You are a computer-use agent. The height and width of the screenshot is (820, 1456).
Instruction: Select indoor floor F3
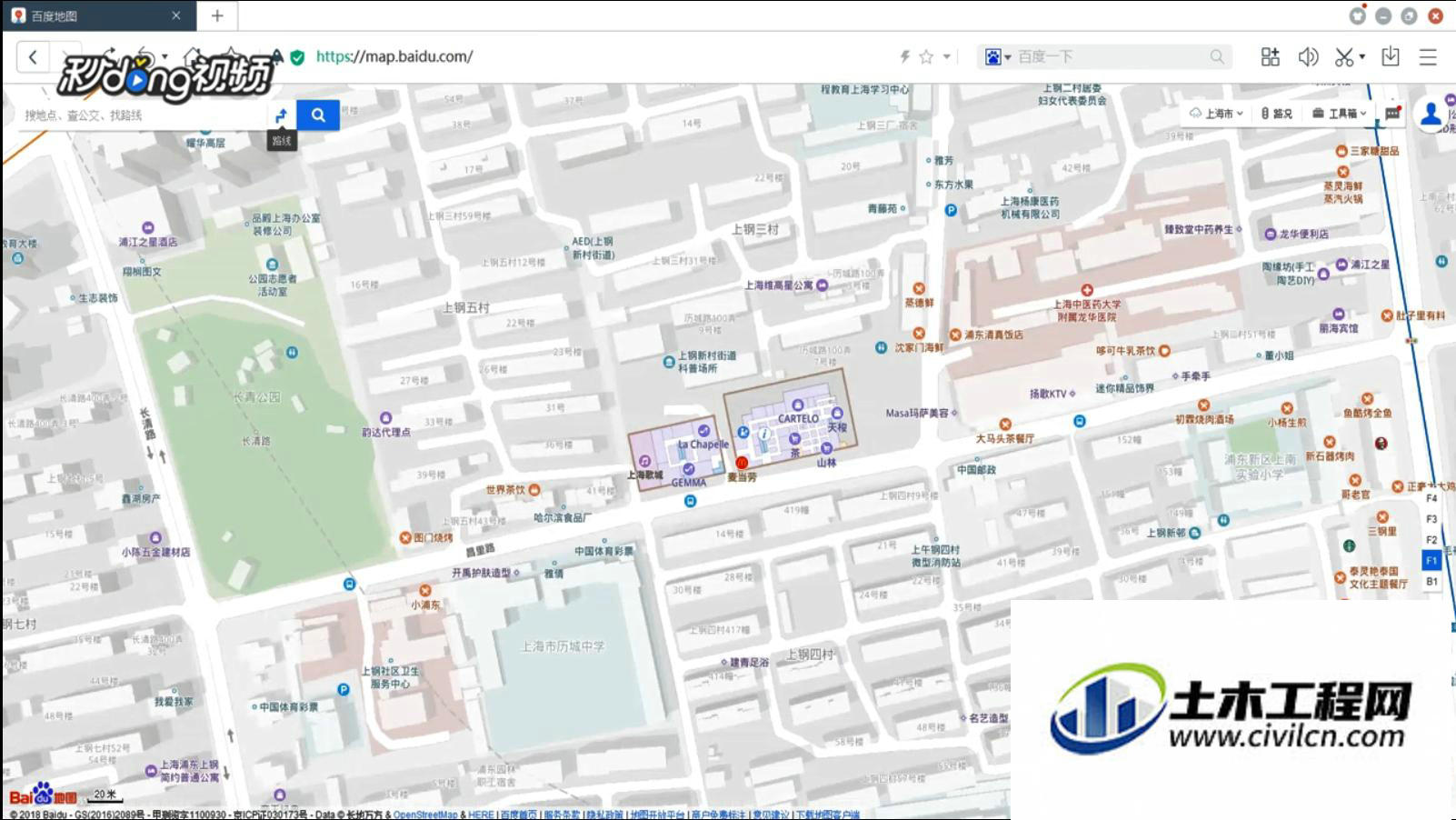1431,519
